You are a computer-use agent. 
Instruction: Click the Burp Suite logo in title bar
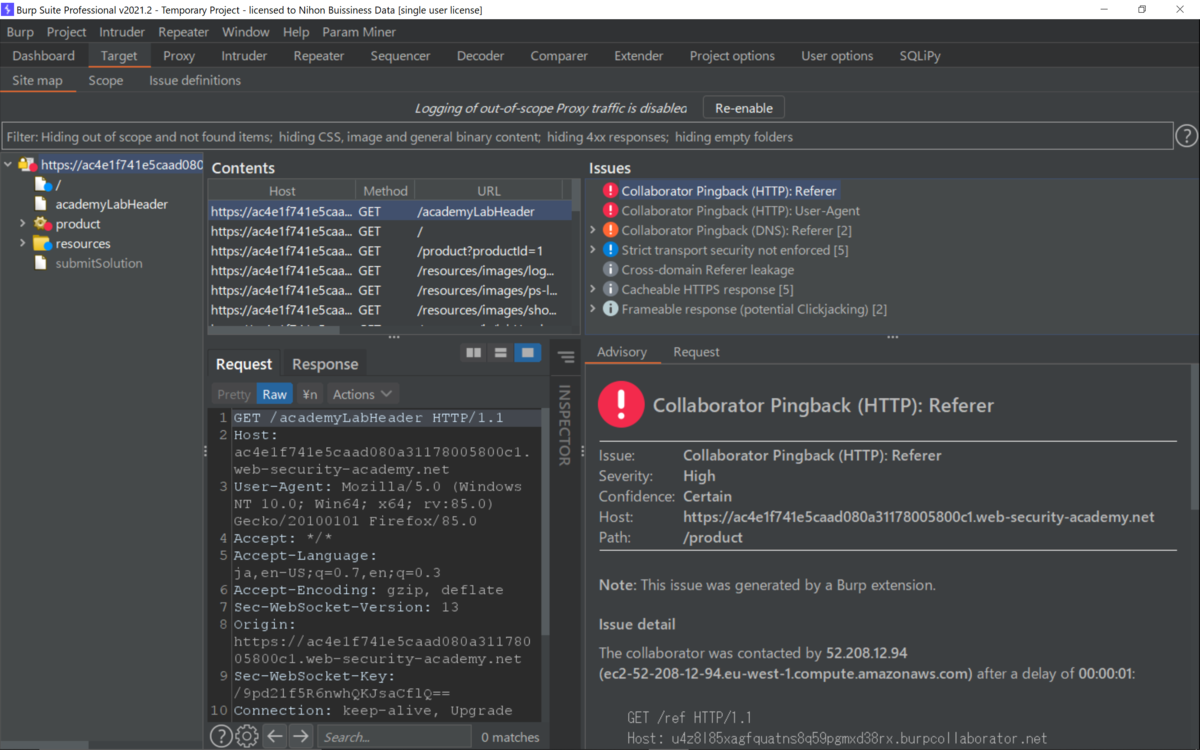(x=8, y=10)
